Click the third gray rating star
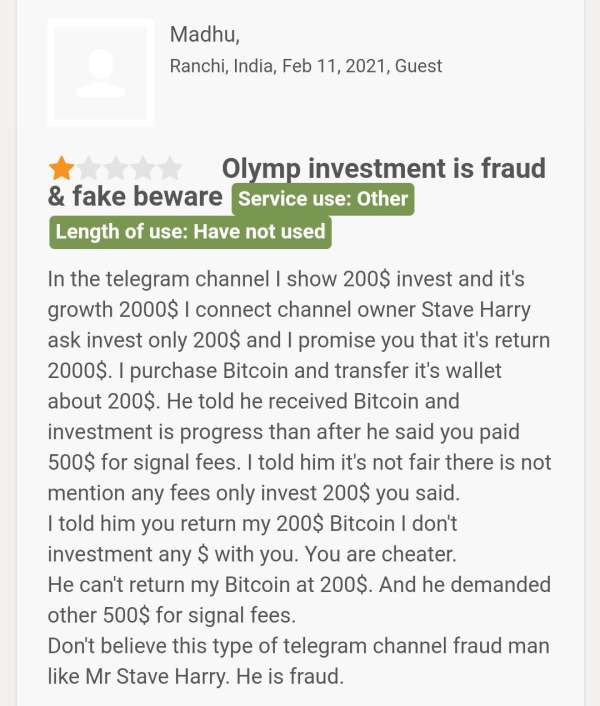The height and width of the screenshot is (706, 600). click(x=116, y=168)
